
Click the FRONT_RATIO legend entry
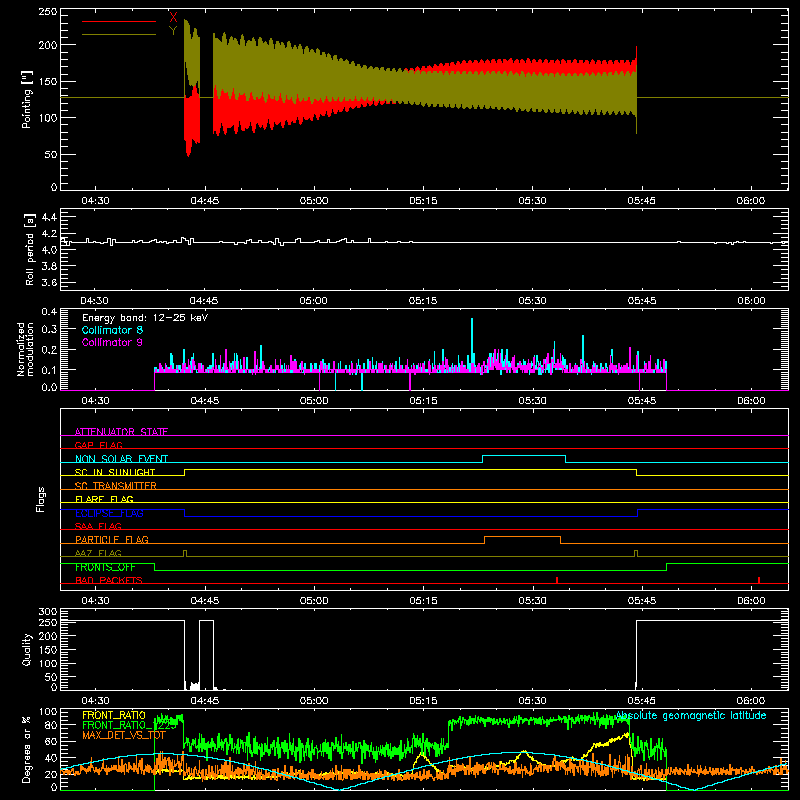click(x=114, y=715)
